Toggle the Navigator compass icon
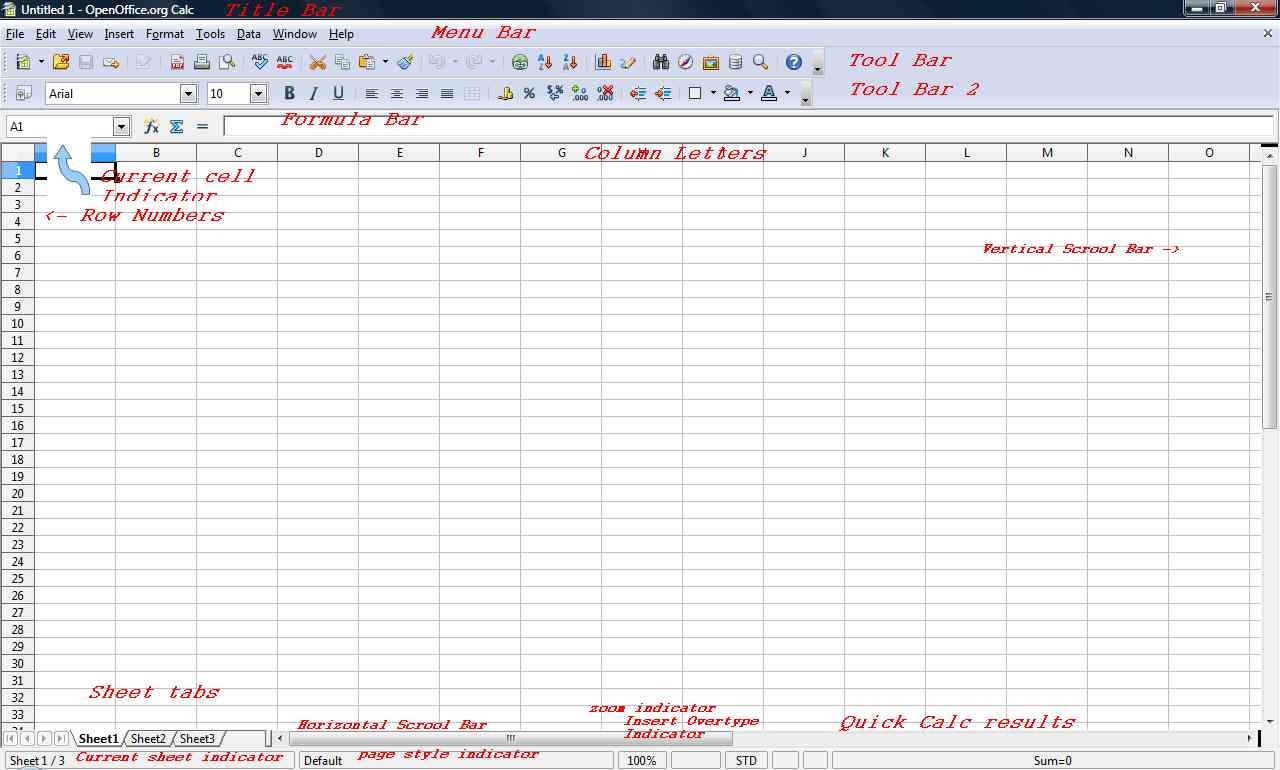 (686, 62)
